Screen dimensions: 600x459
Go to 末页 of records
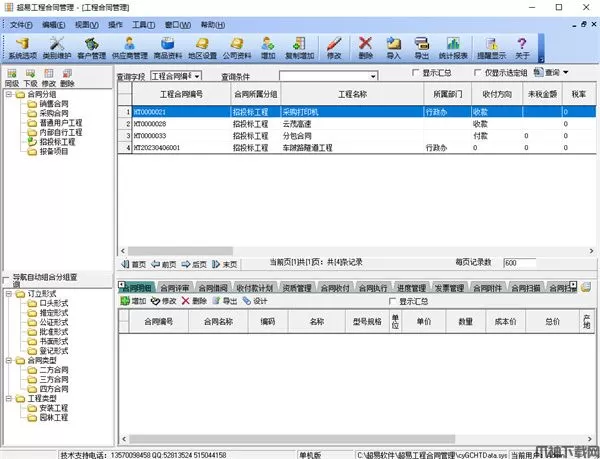(225, 264)
